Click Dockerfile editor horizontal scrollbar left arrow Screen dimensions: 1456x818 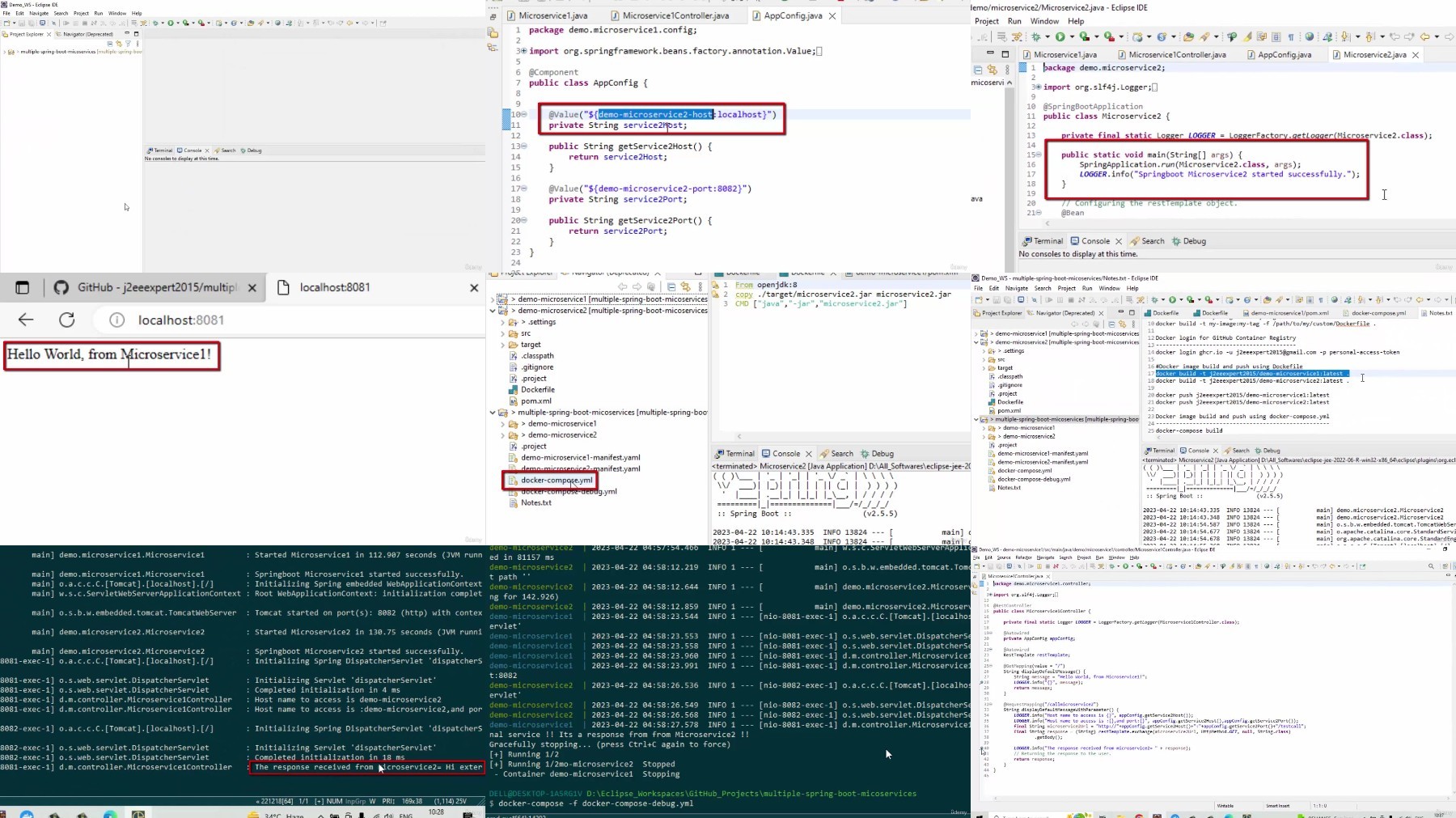[739, 436]
